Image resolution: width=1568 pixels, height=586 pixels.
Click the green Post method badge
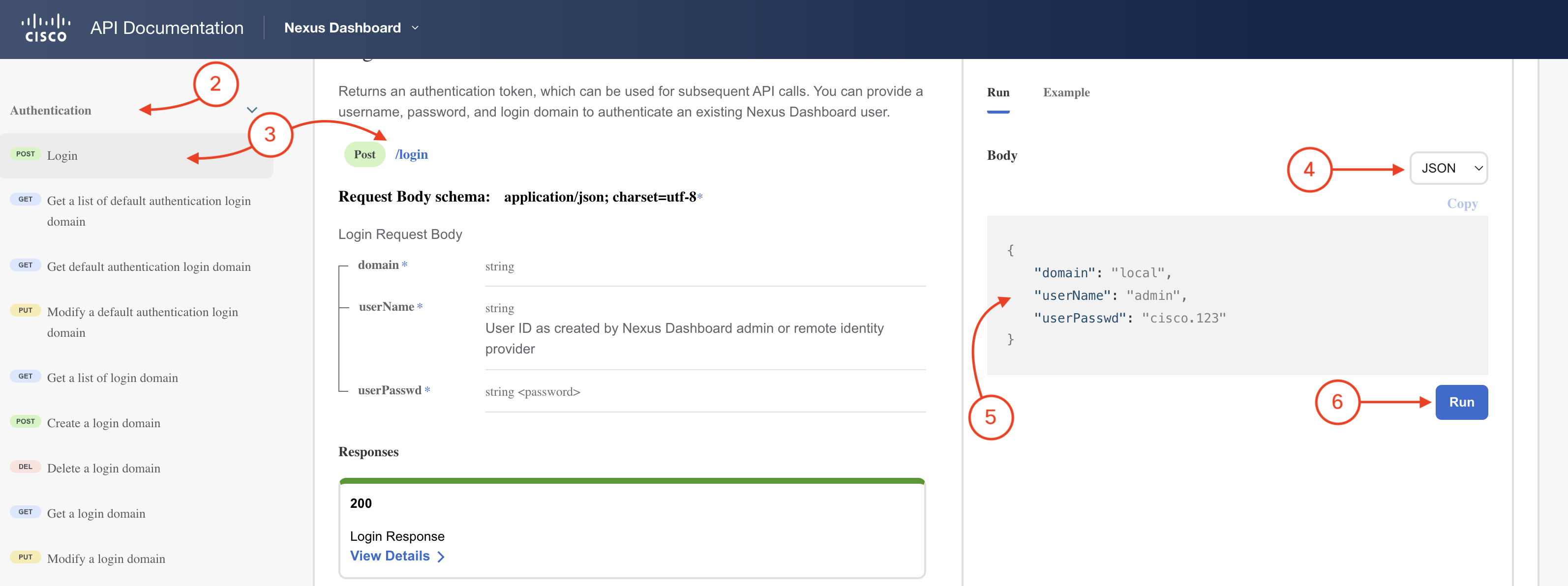[x=364, y=154]
